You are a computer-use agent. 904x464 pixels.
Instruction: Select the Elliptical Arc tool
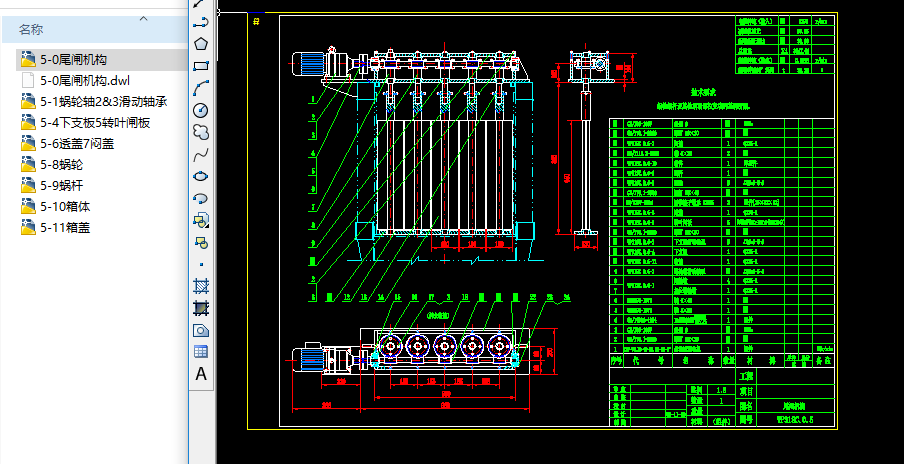(x=201, y=198)
